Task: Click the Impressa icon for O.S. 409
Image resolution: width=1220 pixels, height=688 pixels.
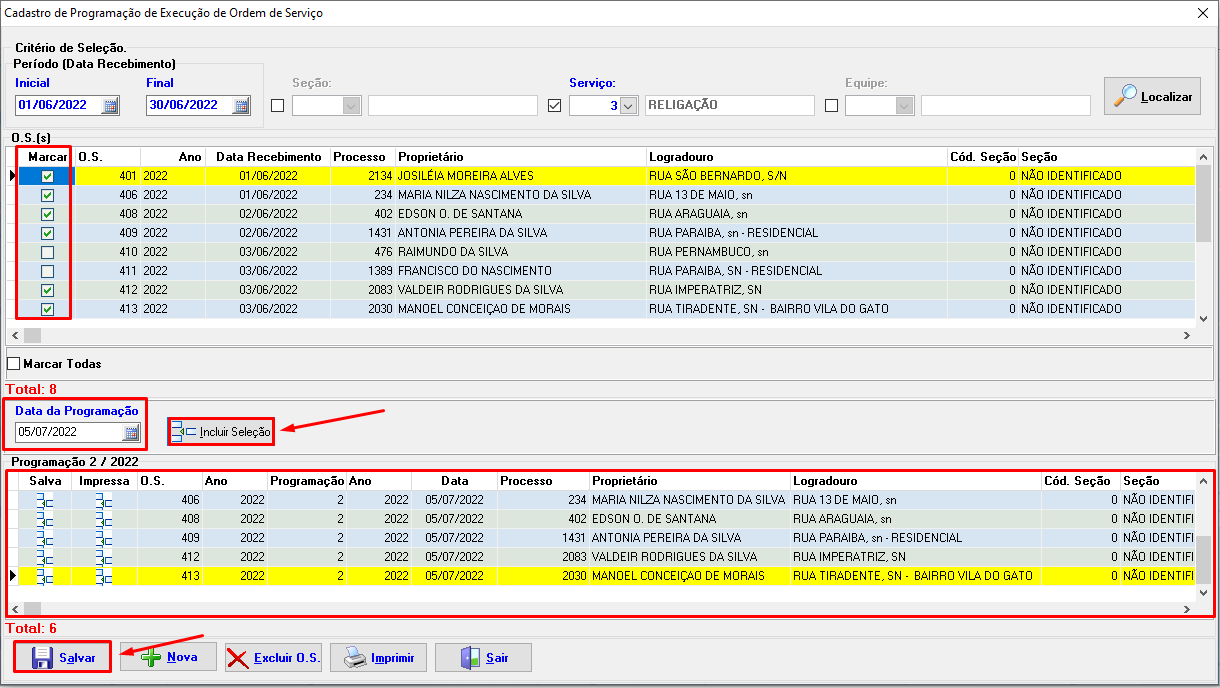Action: click(x=103, y=538)
